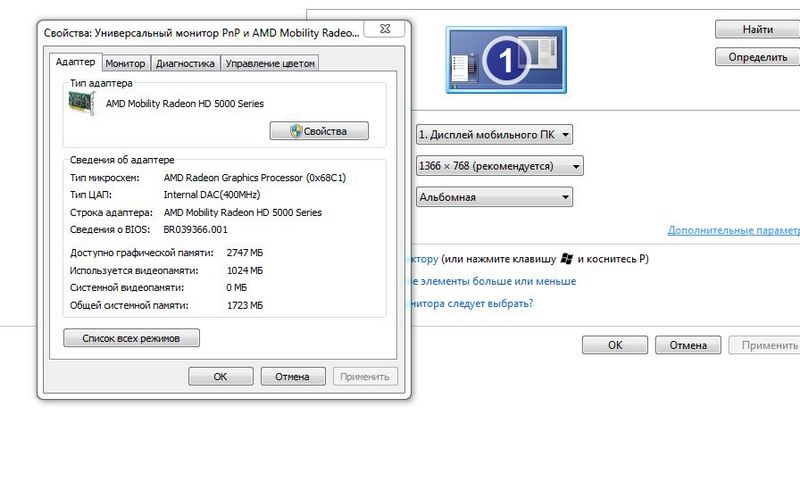
Task: Open the Дополнительные параметры link
Action: tap(733, 231)
